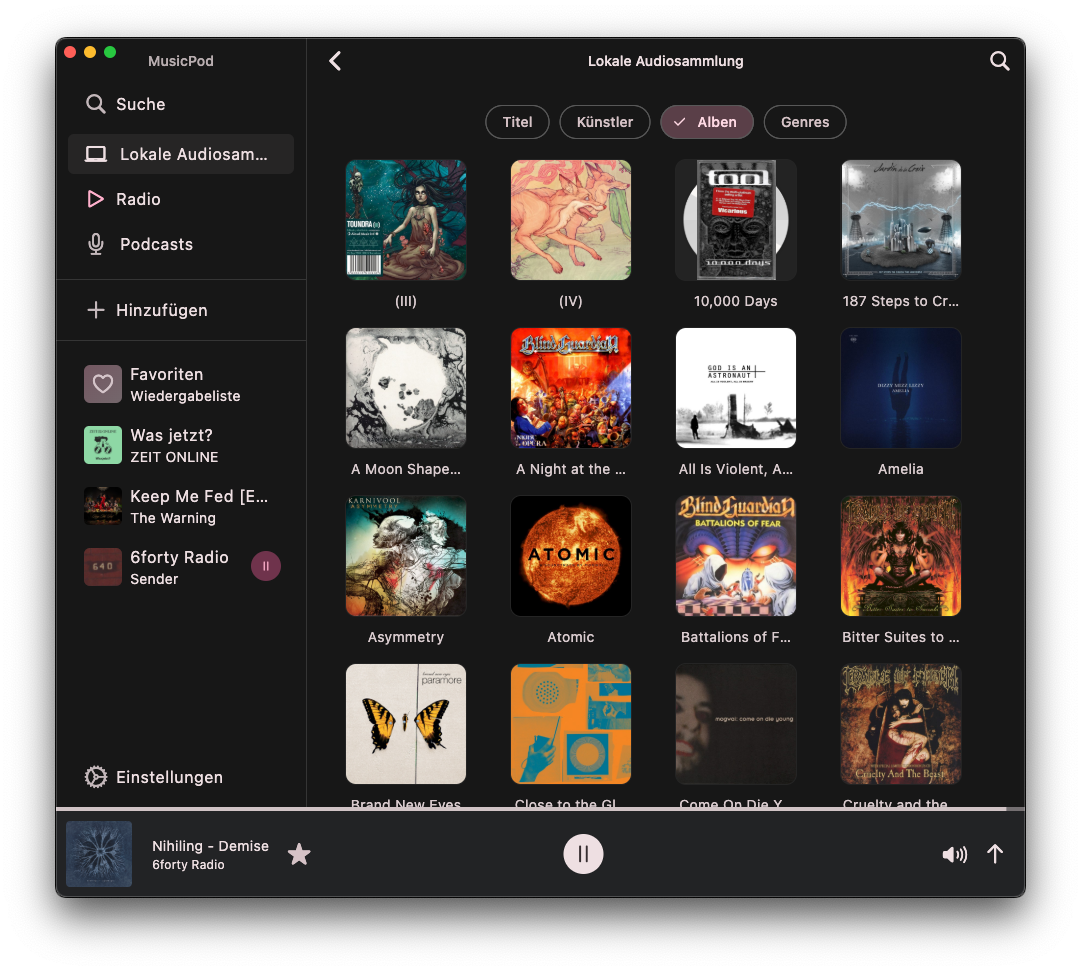Open the Battalions of Fear album cover

tap(736, 556)
